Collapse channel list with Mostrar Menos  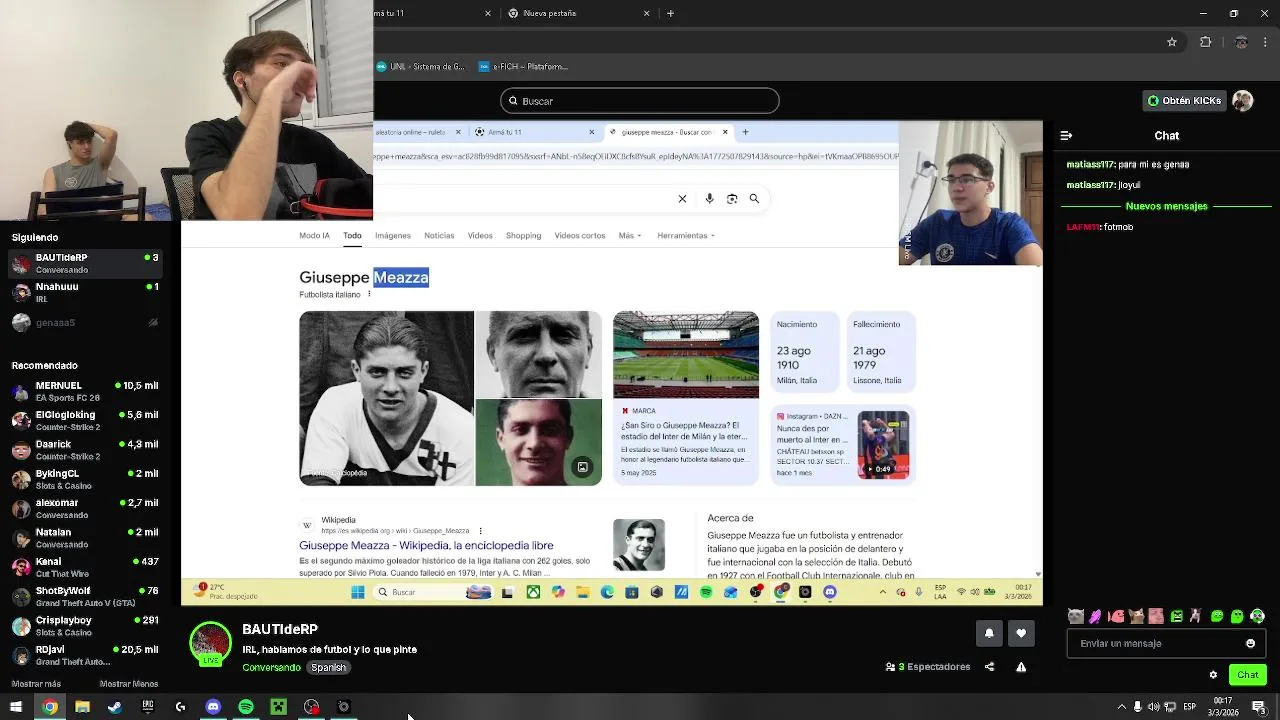(x=128, y=684)
